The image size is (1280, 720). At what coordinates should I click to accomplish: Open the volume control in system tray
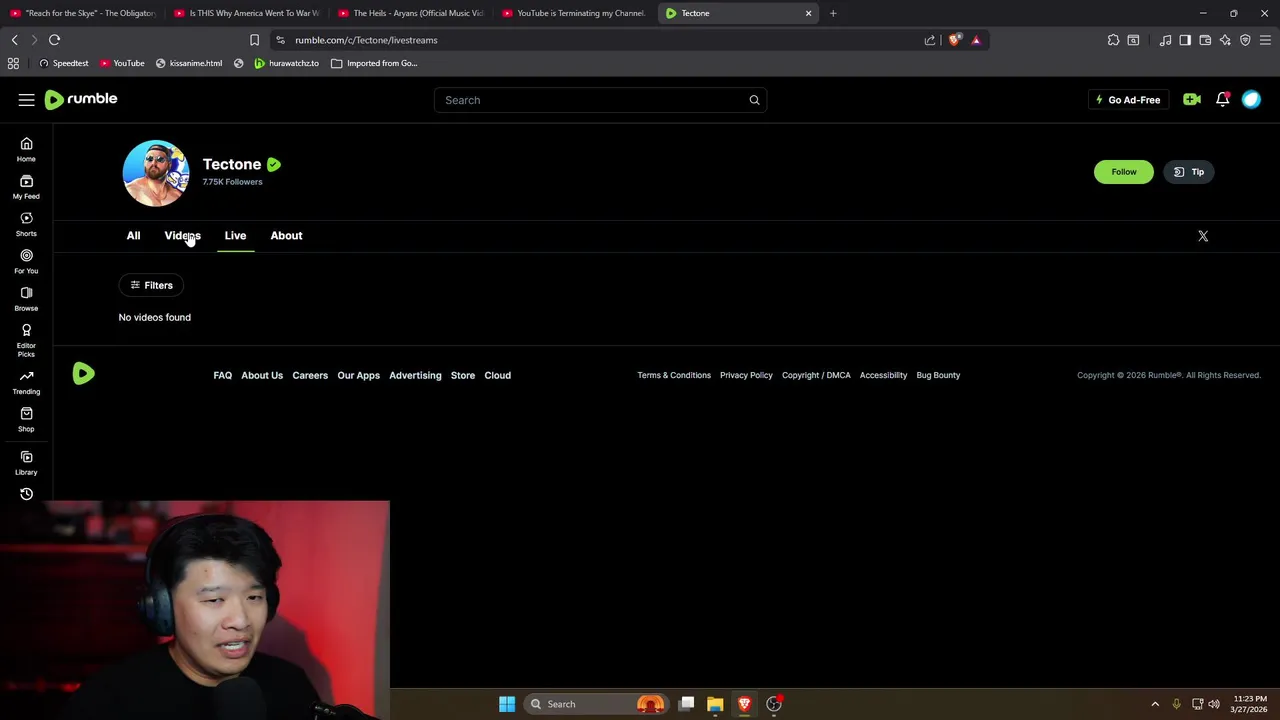click(x=1213, y=704)
